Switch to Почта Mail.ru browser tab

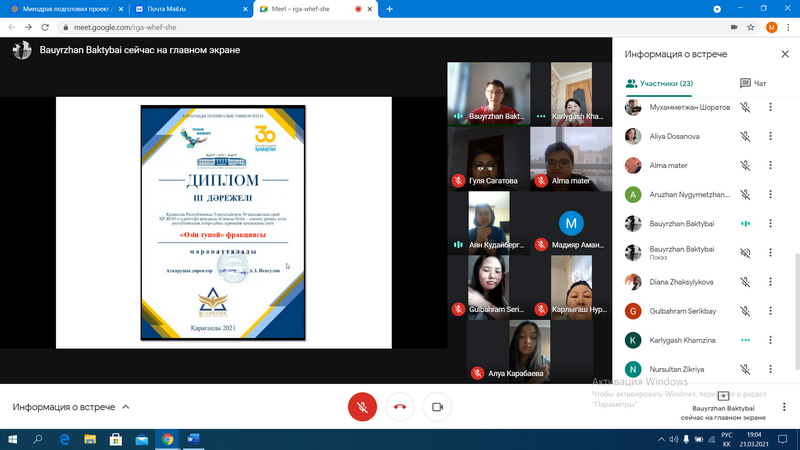(x=189, y=9)
